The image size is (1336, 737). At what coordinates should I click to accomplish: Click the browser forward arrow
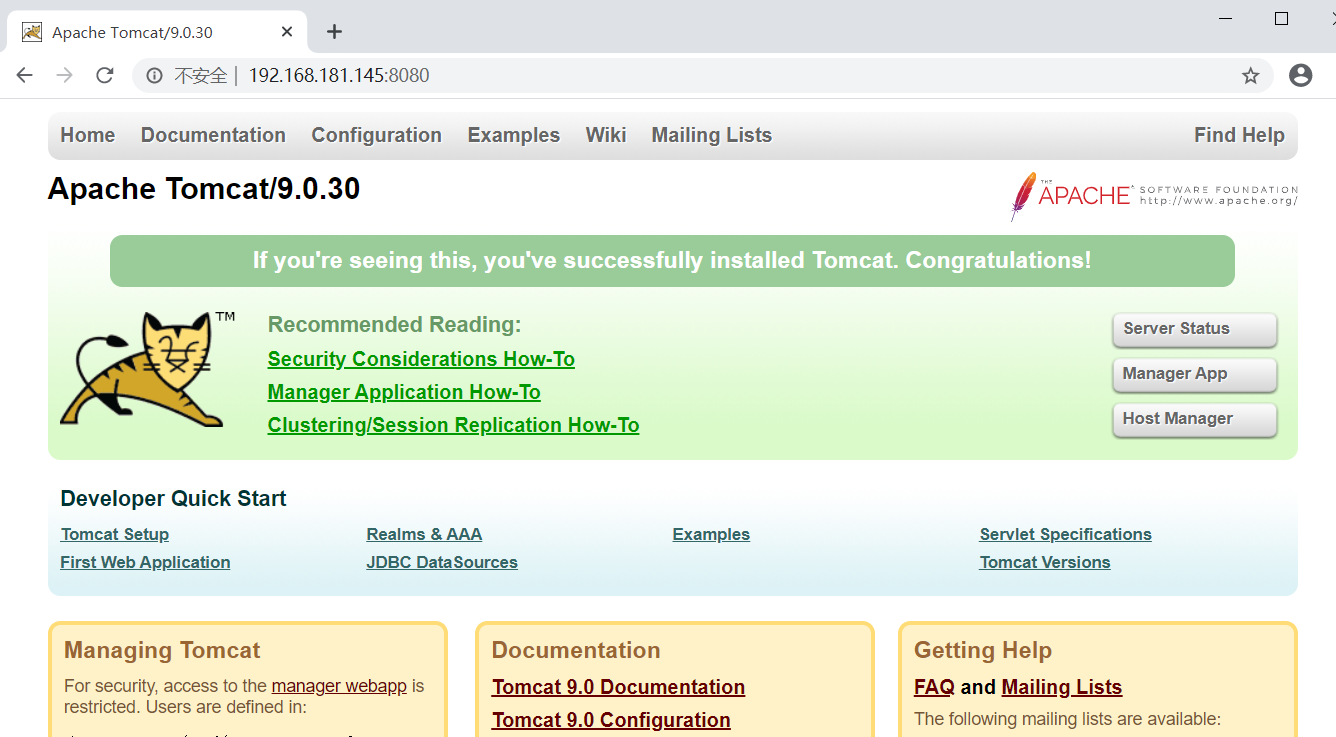coord(65,75)
